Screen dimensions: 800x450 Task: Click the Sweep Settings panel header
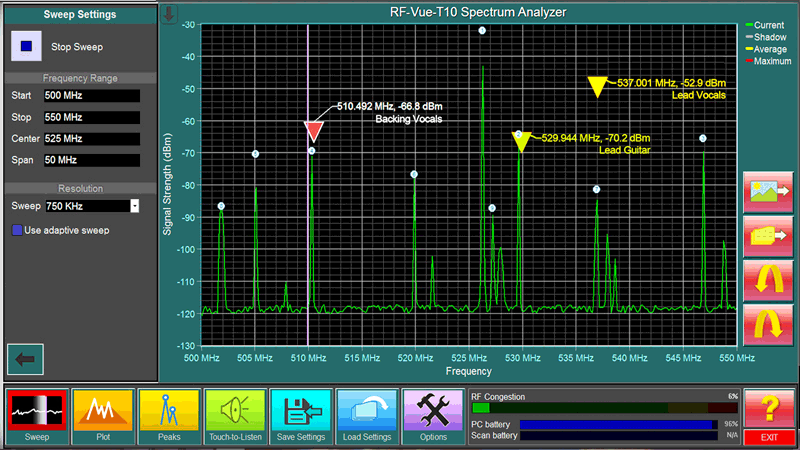(80, 14)
